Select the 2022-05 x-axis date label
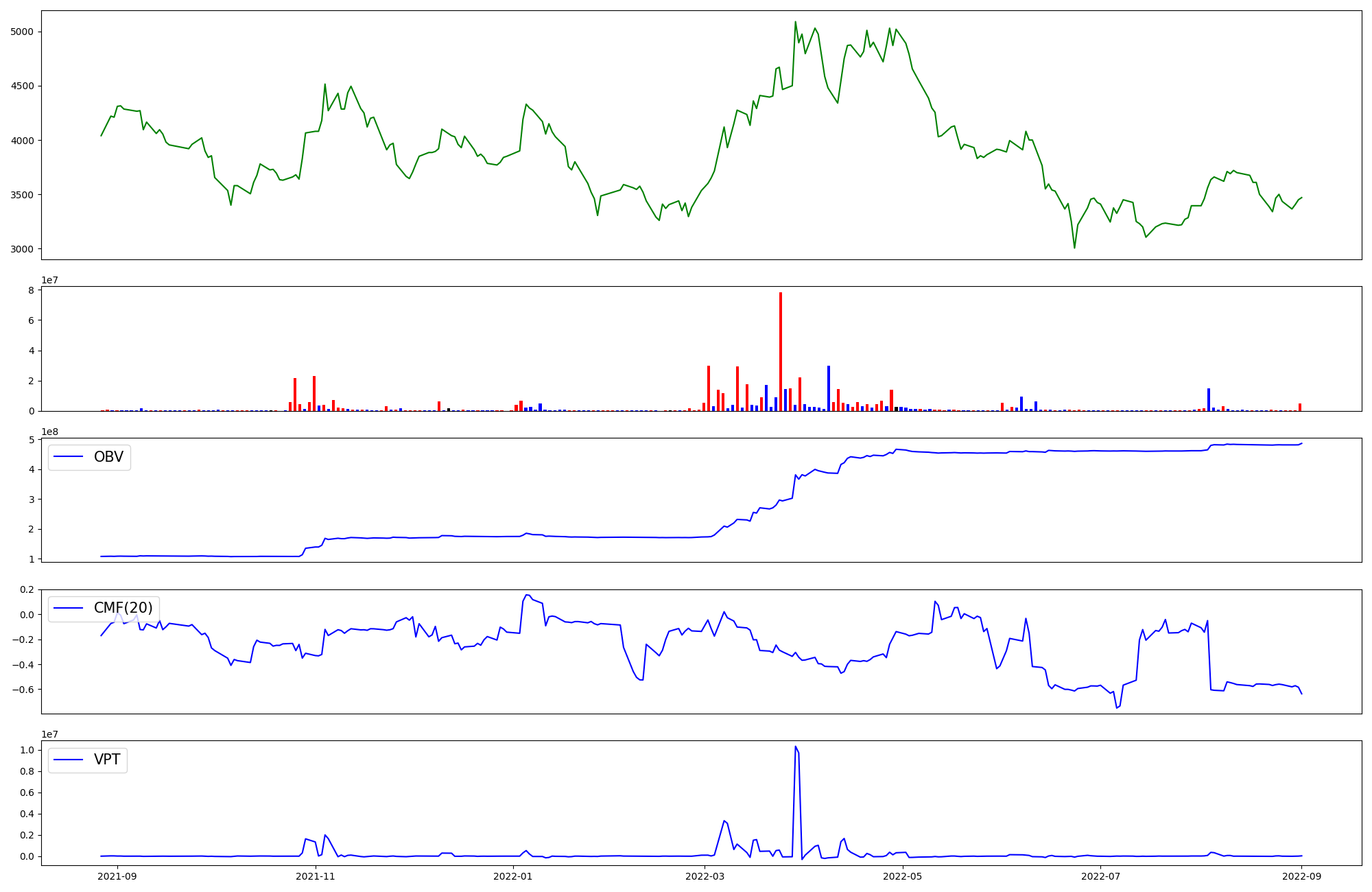The height and width of the screenshot is (892, 1372). pyautogui.click(x=903, y=876)
